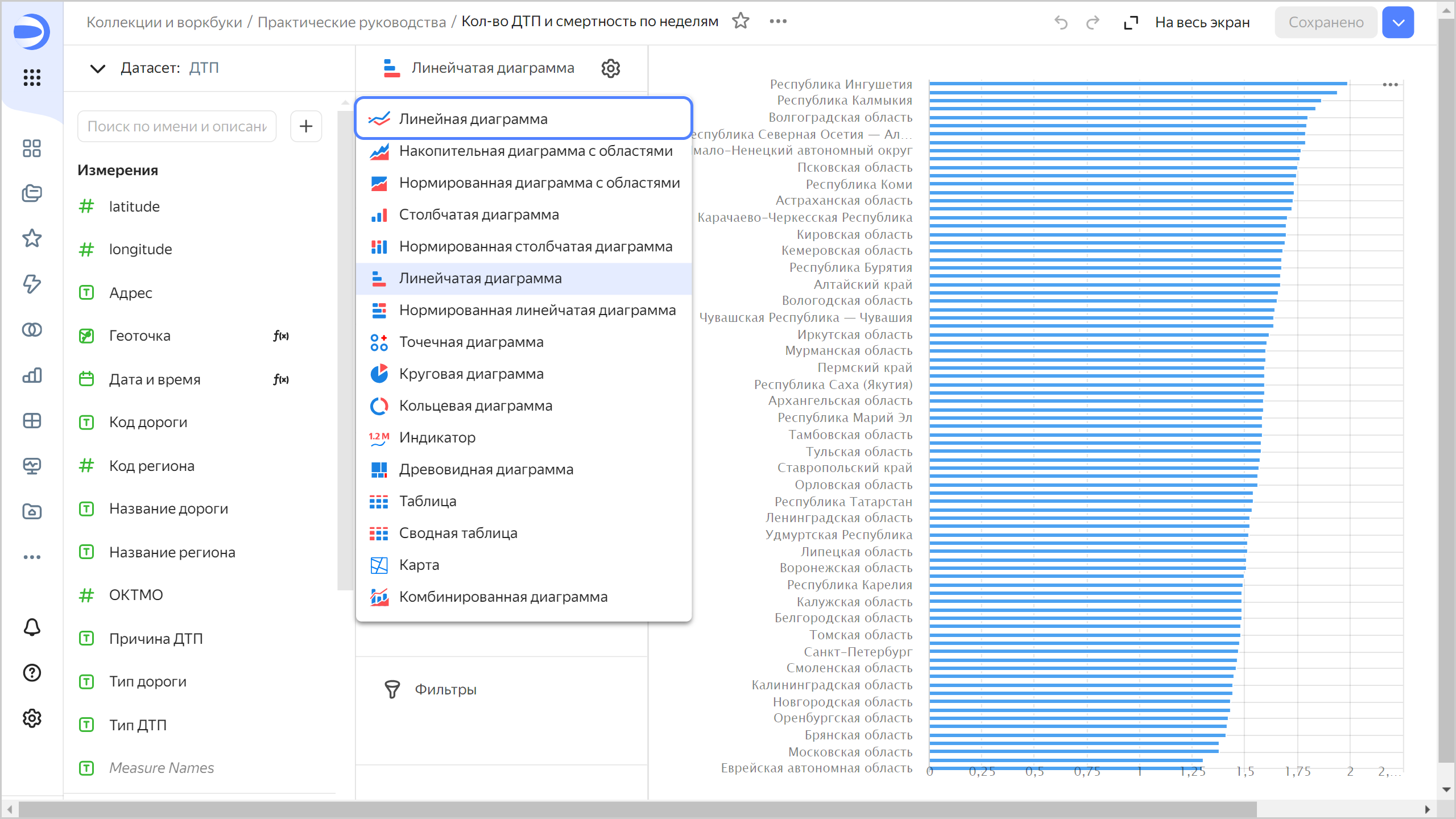Open the save options dropdown arrow

click(1398, 23)
